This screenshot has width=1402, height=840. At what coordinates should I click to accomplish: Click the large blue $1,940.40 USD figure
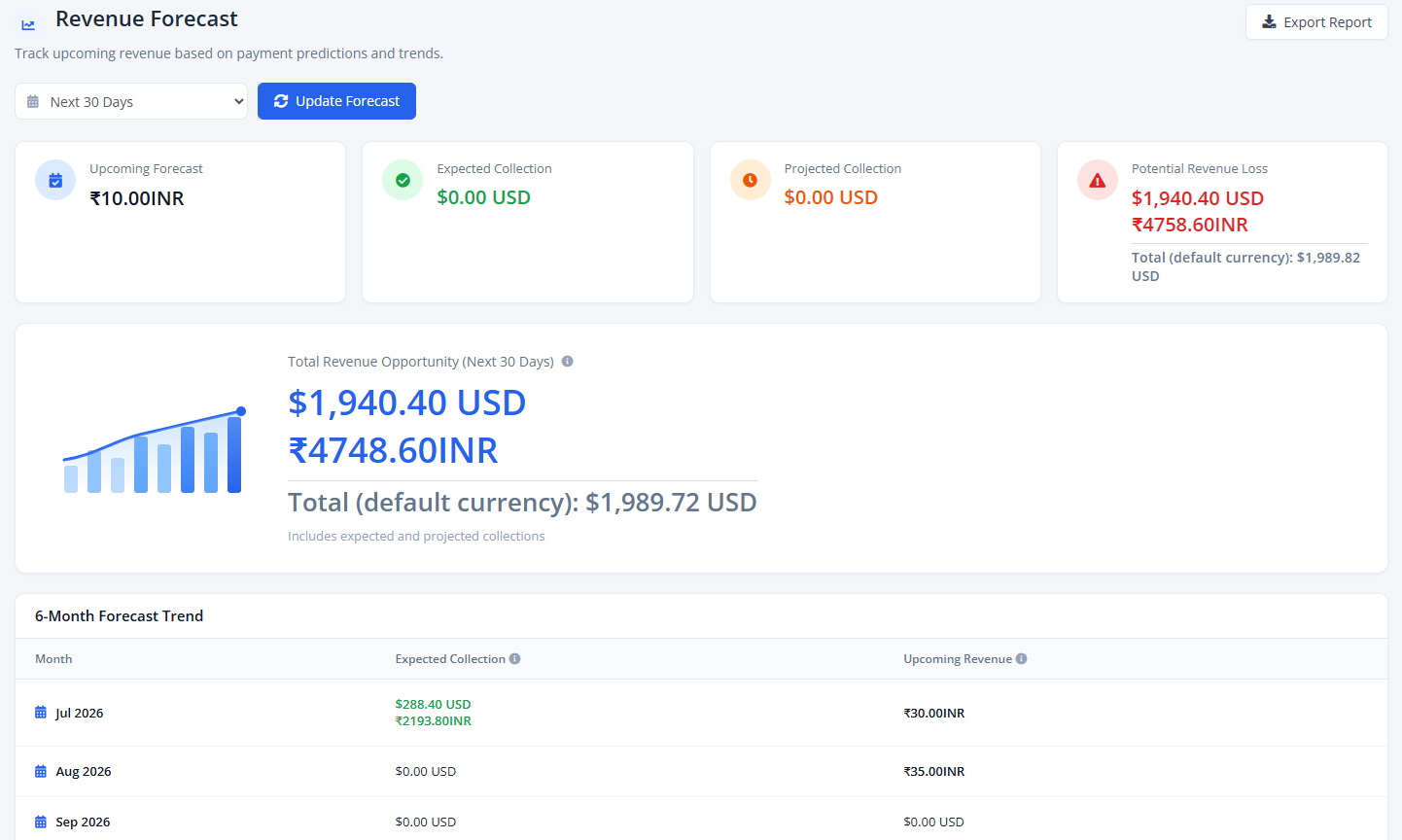click(407, 402)
